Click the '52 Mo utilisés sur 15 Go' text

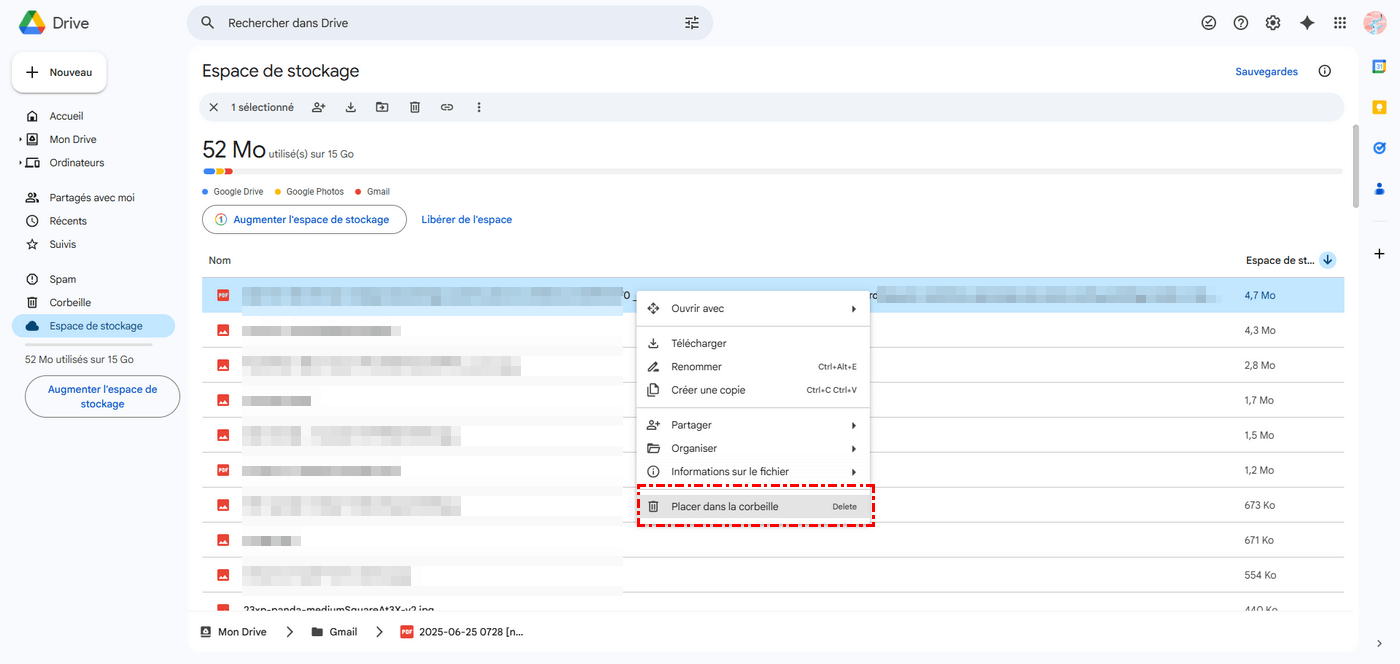pyautogui.click(x=79, y=359)
